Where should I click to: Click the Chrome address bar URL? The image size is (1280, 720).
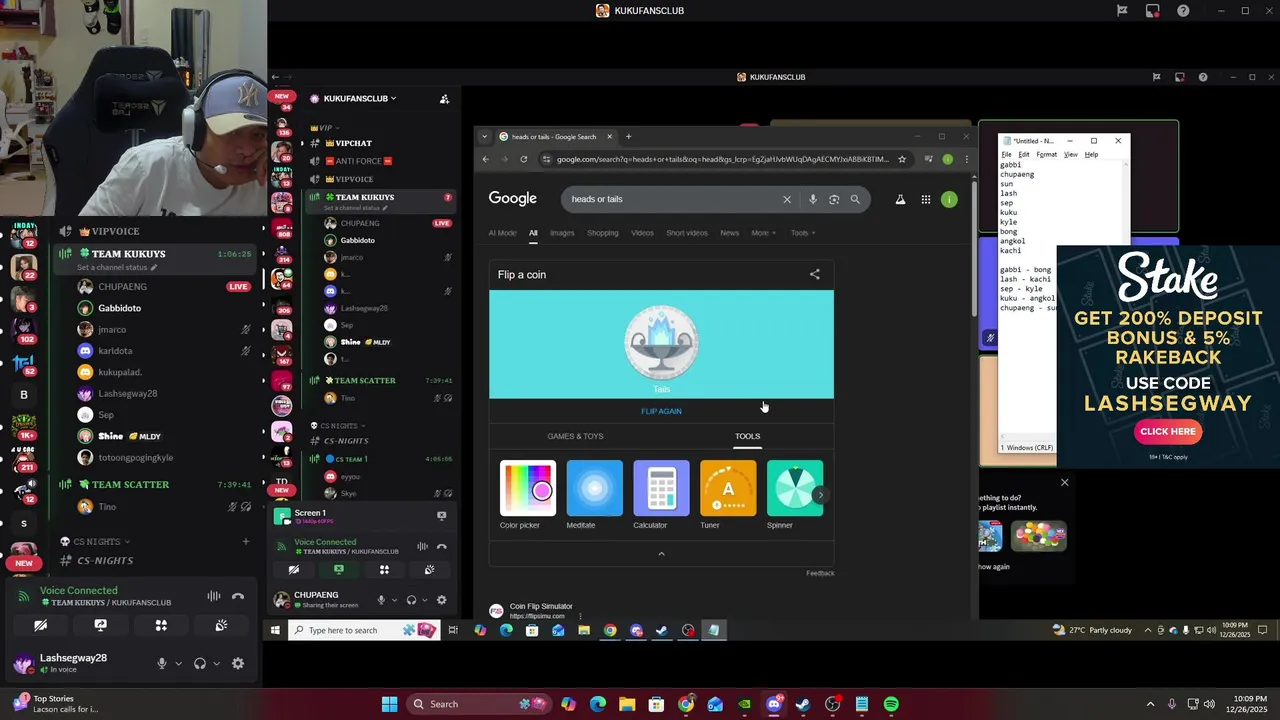pyautogui.click(x=722, y=159)
